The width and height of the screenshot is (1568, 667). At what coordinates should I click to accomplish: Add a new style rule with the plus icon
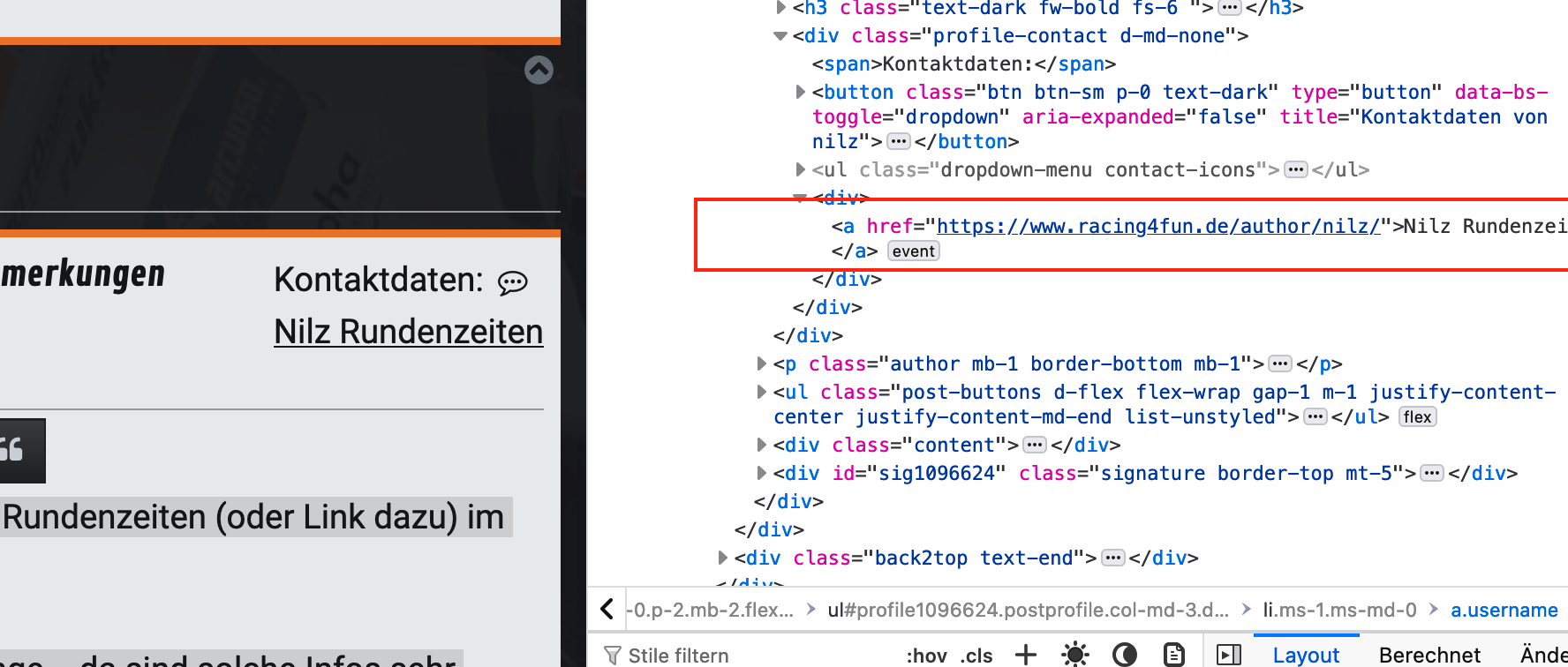coord(1025,655)
